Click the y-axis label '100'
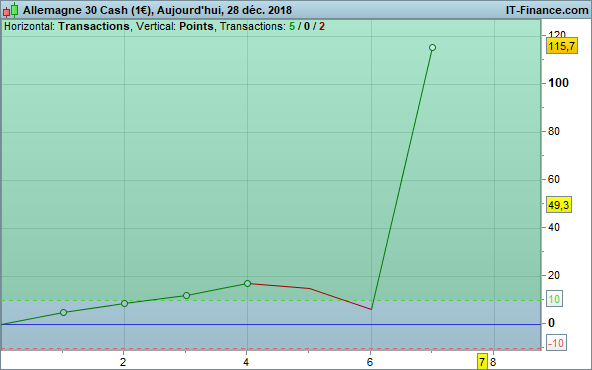Viewport: 592px width, 370px height. tap(558, 83)
